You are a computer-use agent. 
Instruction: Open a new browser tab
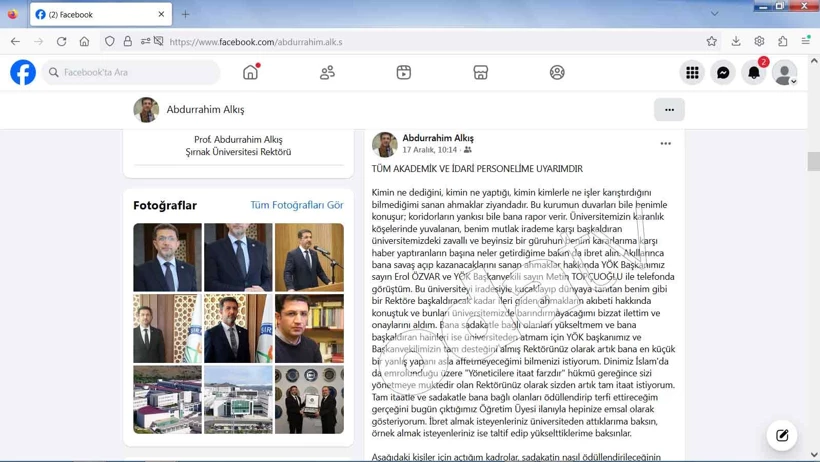(185, 14)
